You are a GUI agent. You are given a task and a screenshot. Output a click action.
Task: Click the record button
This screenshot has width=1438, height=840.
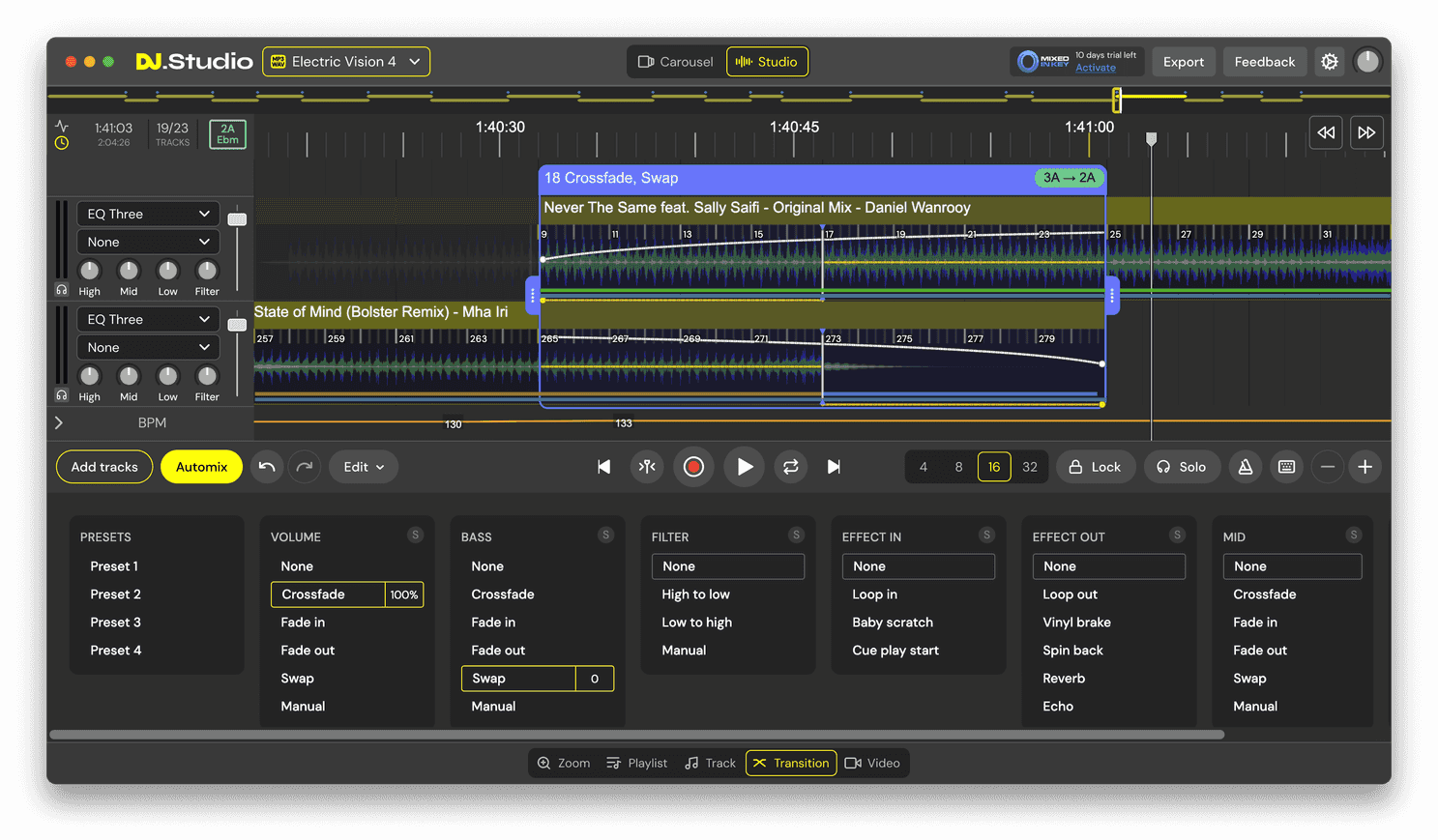click(x=693, y=467)
